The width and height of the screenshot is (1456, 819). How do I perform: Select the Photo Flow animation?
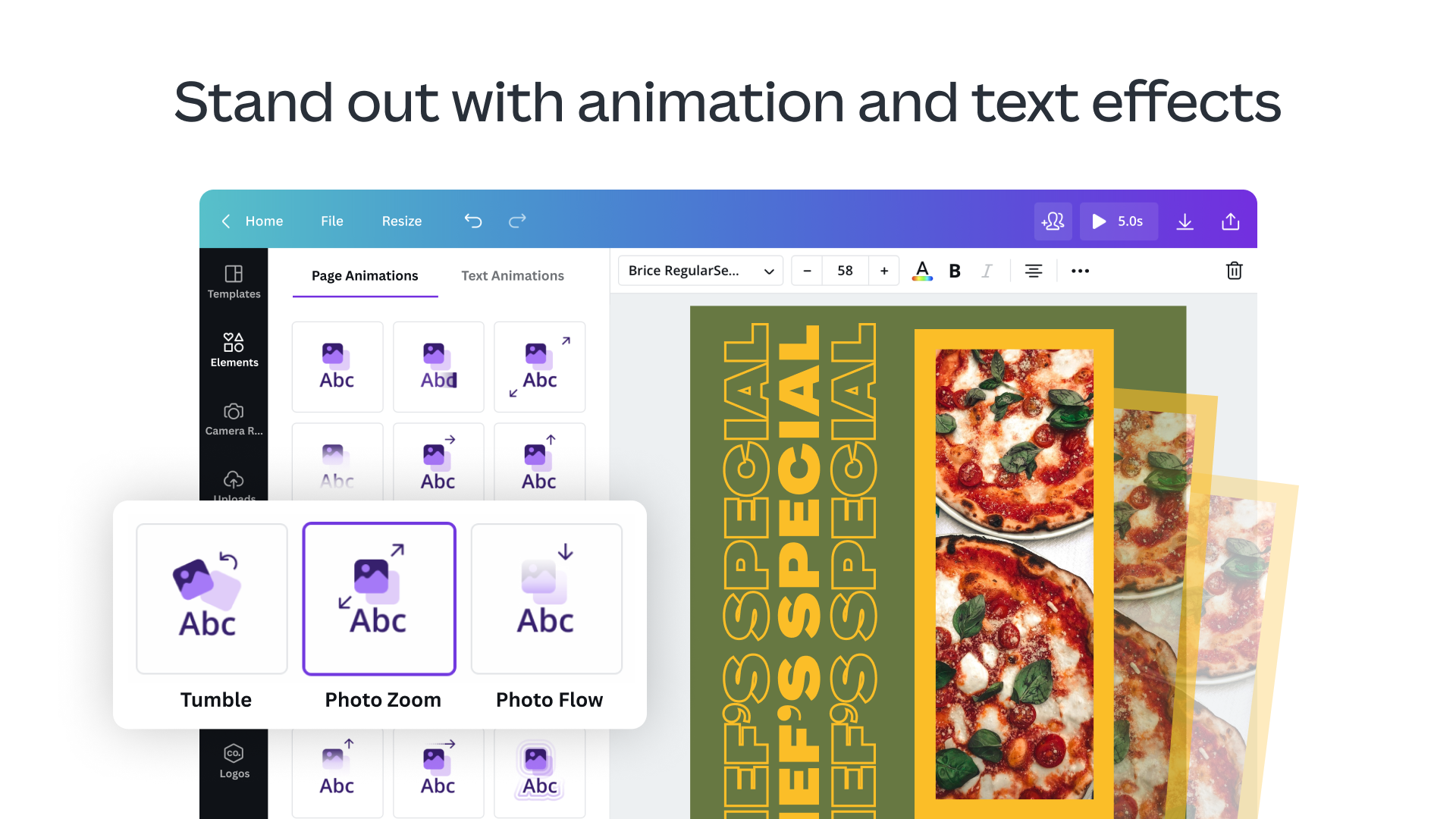point(546,599)
